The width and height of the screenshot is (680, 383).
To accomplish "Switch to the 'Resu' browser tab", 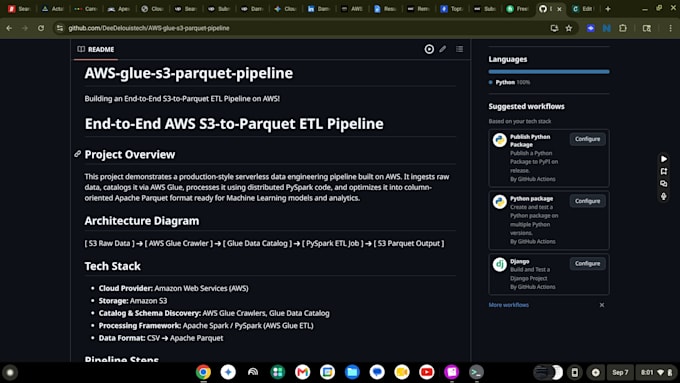I will coord(385,9).
